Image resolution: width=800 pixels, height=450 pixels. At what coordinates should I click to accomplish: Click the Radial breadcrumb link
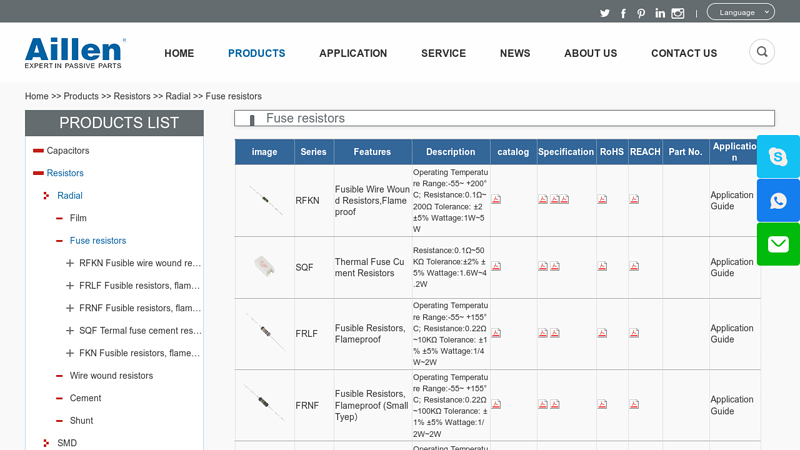tap(178, 96)
